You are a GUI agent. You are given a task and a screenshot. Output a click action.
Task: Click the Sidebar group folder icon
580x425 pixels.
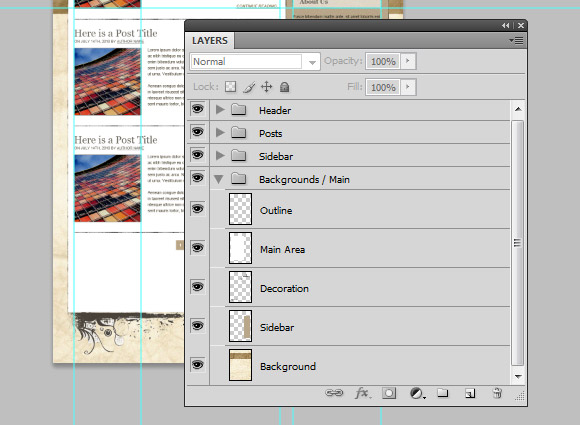pos(239,155)
